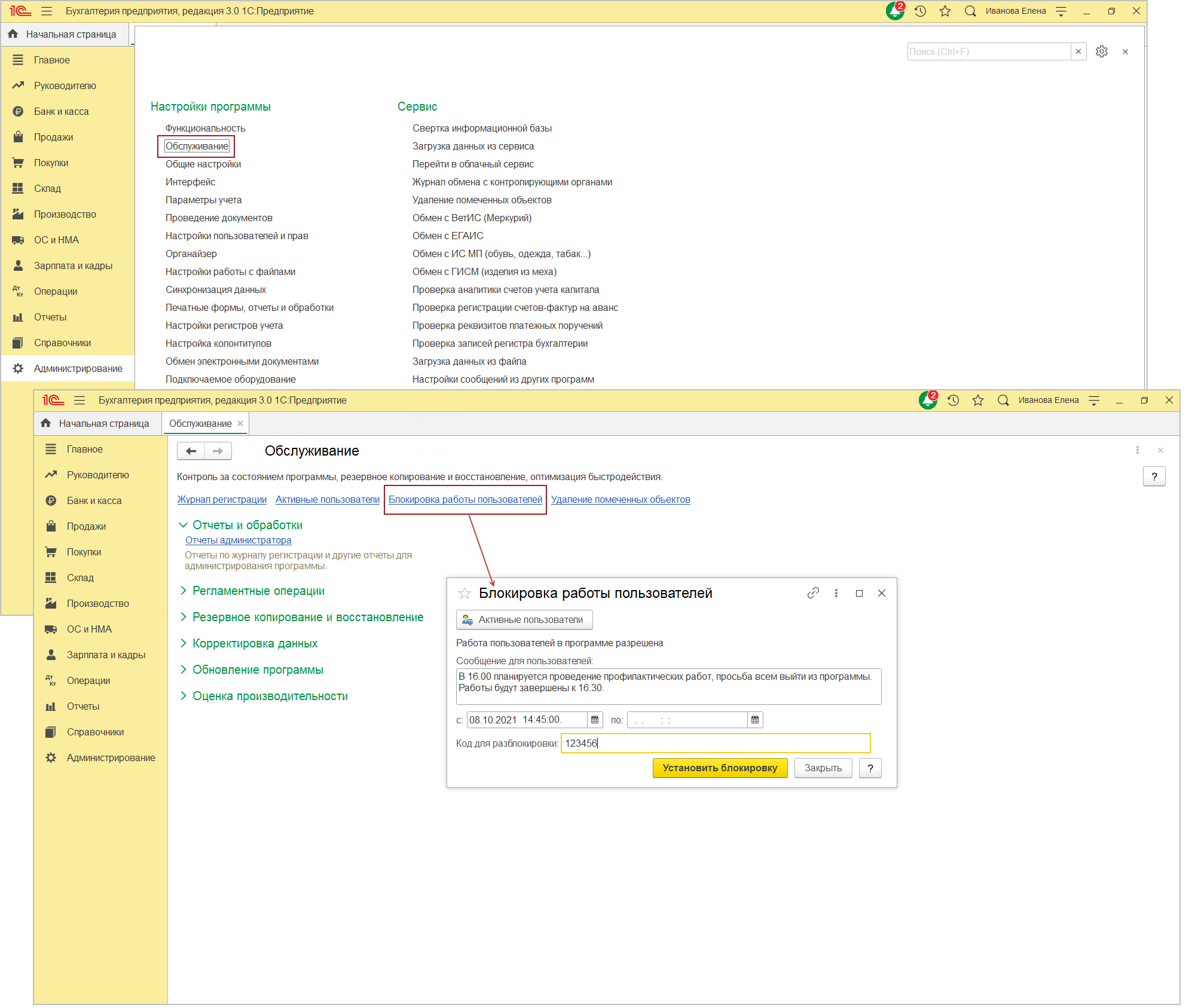Click the Поиск (Ctrl+F) search field
Image resolution: width=1192 pixels, height=1008 pixels.
point(989,51)
